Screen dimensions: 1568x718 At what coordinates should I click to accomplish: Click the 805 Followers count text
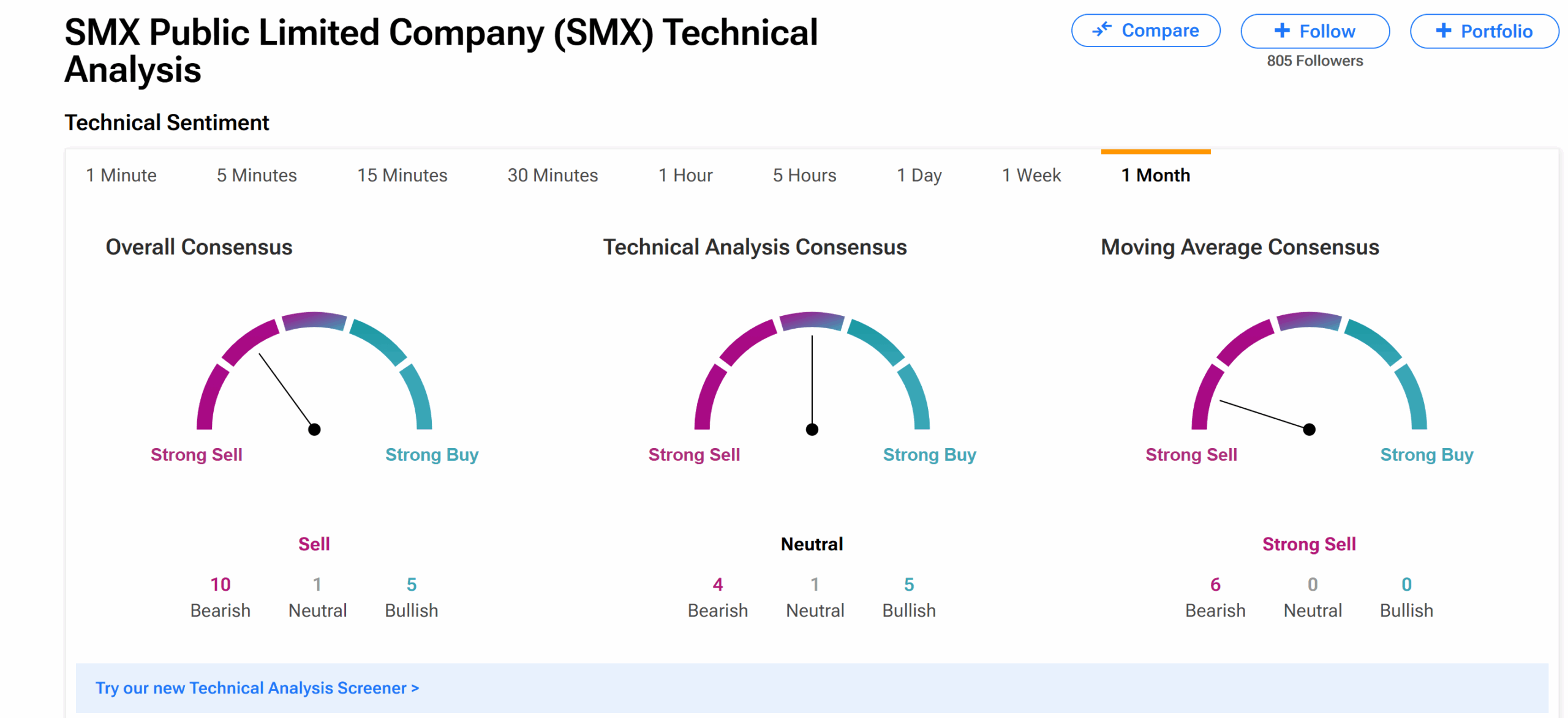[1315, 61]
